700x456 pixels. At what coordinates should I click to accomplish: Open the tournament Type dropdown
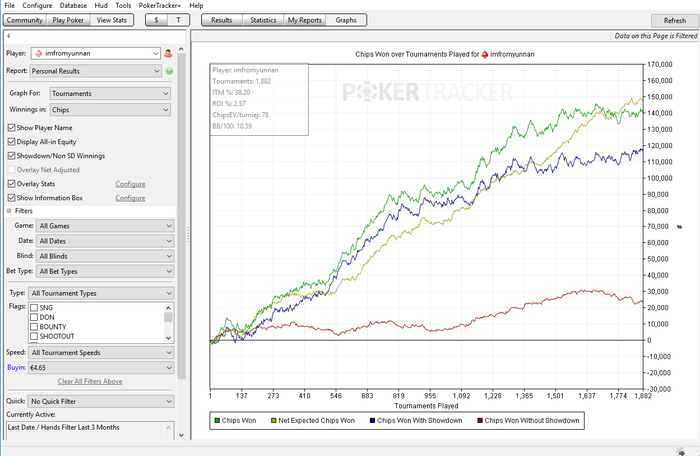[x=101, y=293]
